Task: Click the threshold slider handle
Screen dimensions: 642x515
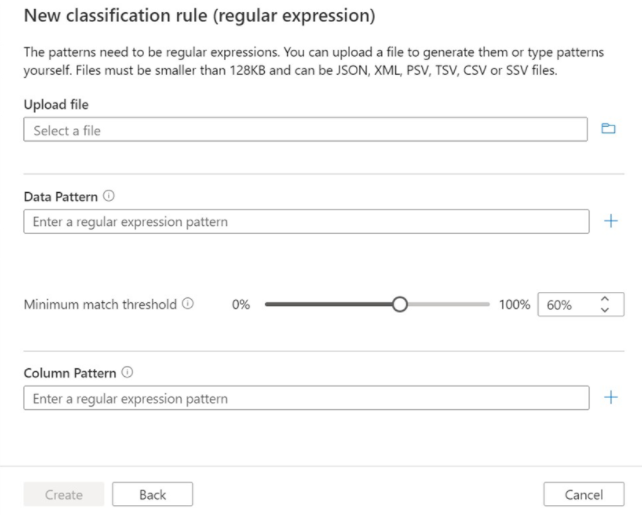Action: (x=400, y=305)
